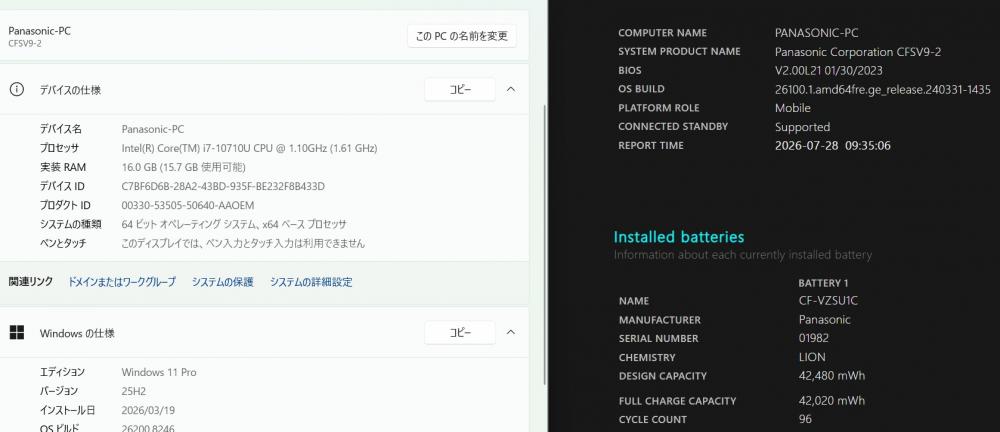Select the product ID 00330-53505-50640-AAOEM

[x=188, y=205]
